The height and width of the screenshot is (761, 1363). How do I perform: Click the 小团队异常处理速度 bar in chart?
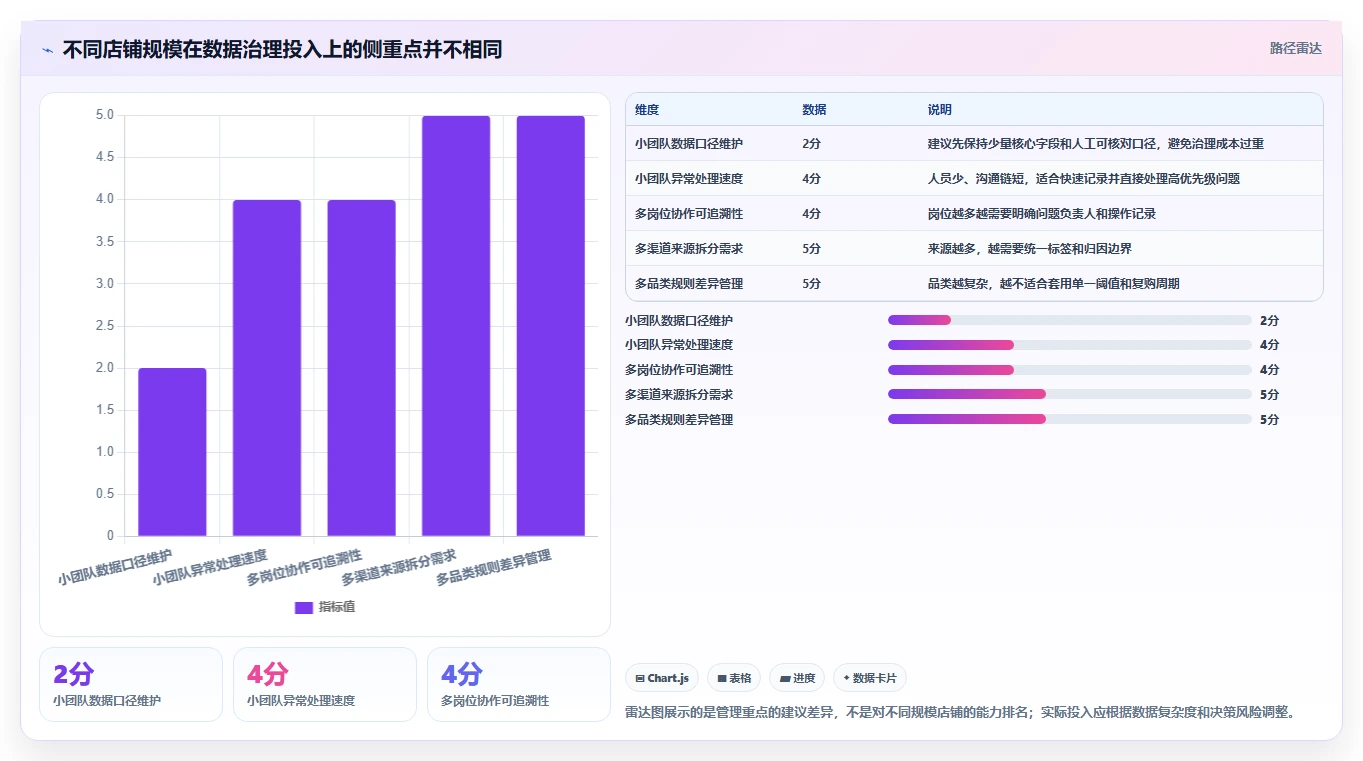click(x=267, y=368)
